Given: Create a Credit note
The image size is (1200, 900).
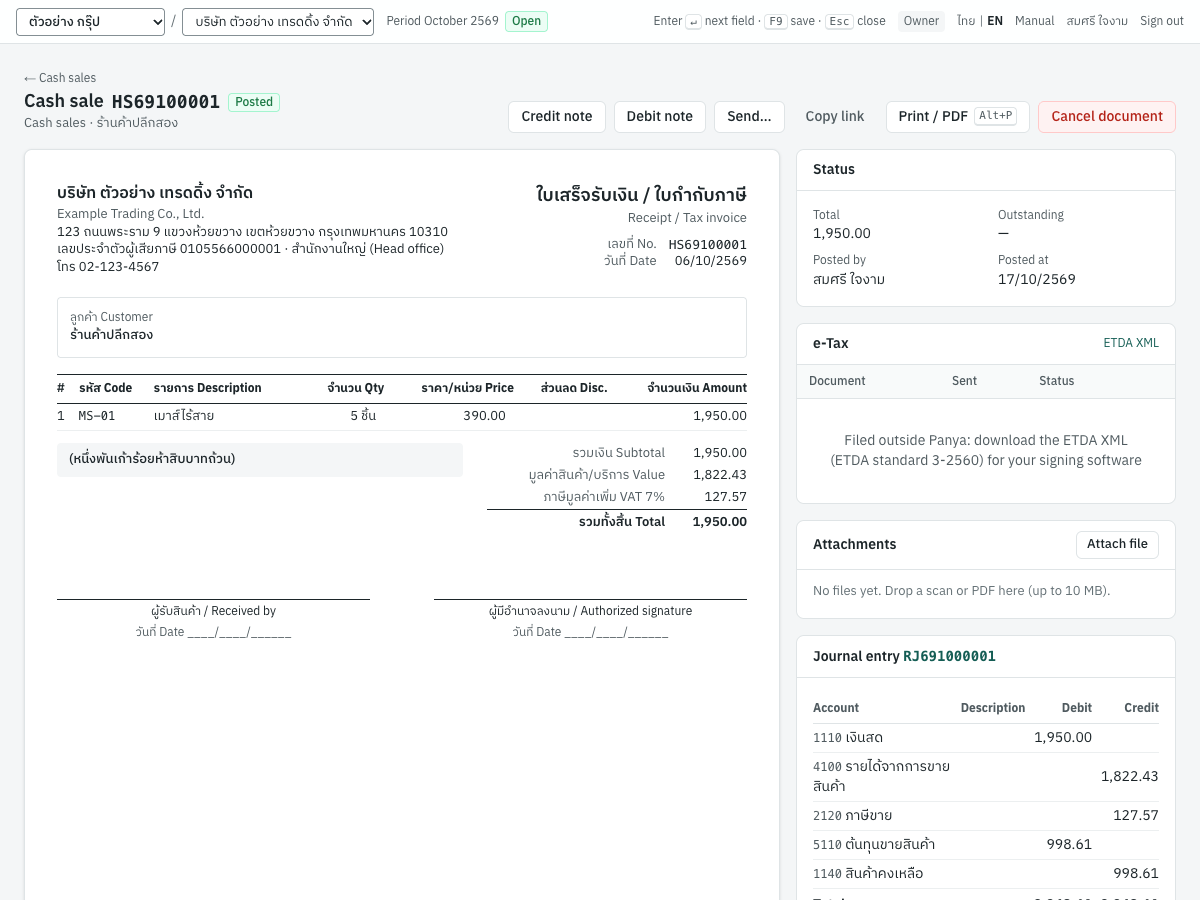Looking at the screenshot, I should tap(557, 117).
